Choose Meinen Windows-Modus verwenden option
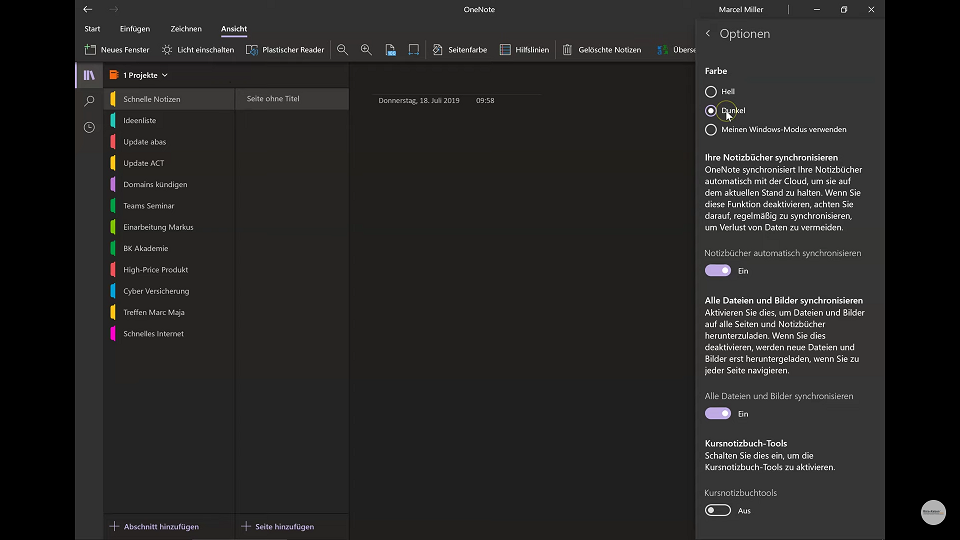Viewport: 960px width, 540px height. [776, 129]
